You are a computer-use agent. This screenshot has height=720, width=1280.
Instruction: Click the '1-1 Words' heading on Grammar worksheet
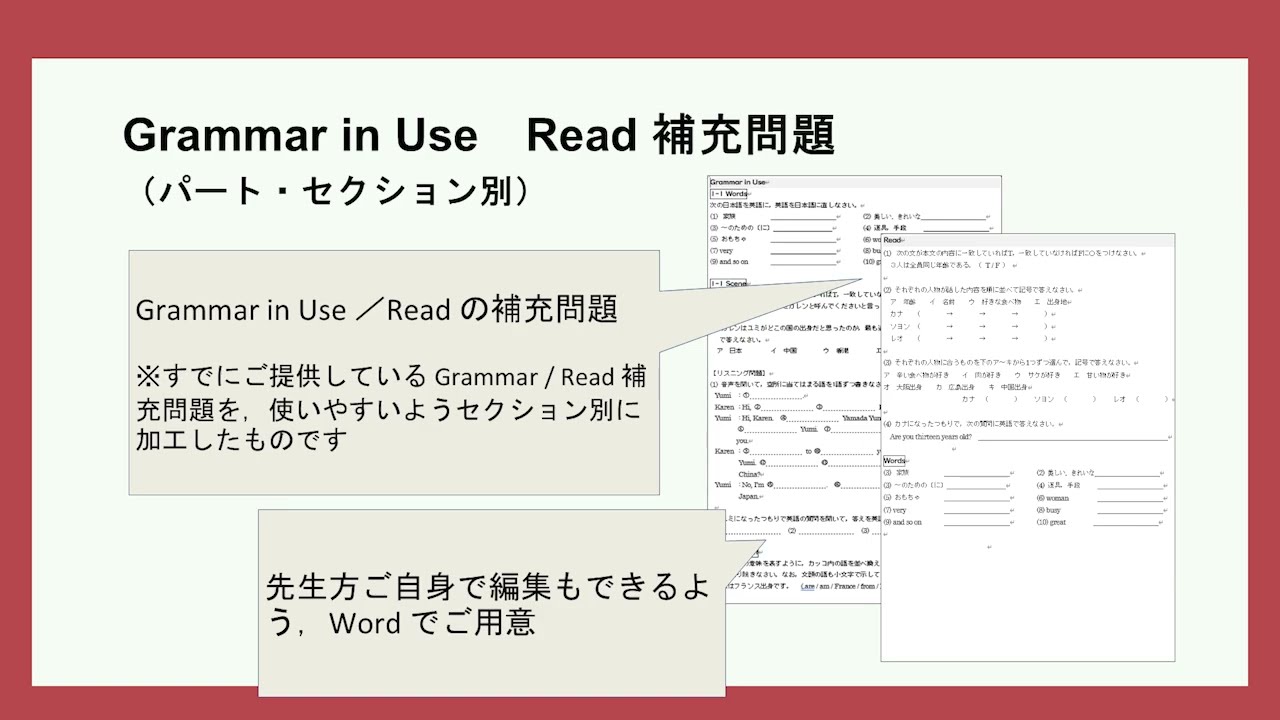point(729,194)
